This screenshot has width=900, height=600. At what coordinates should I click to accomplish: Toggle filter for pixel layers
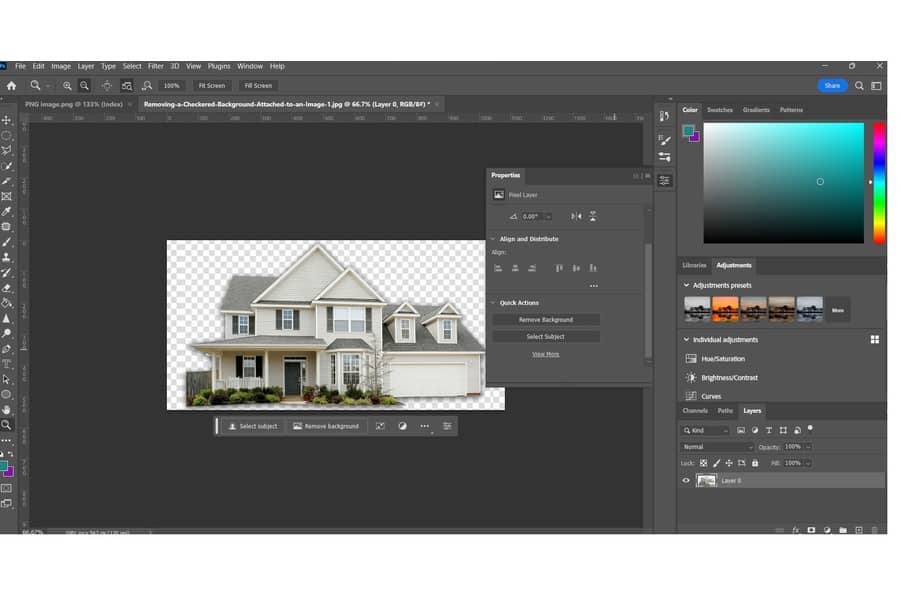pyautogui.click(x=740, y=430)
